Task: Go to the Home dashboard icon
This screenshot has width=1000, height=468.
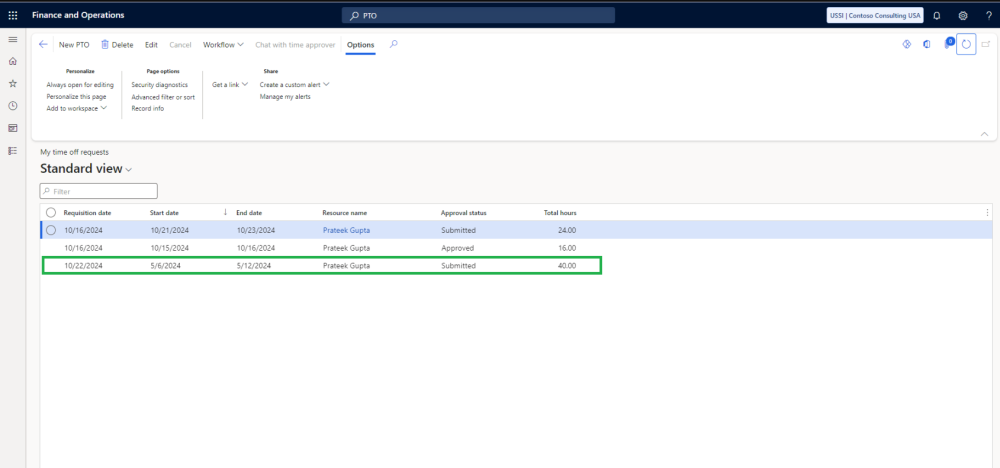Action: tap(13, 61)
